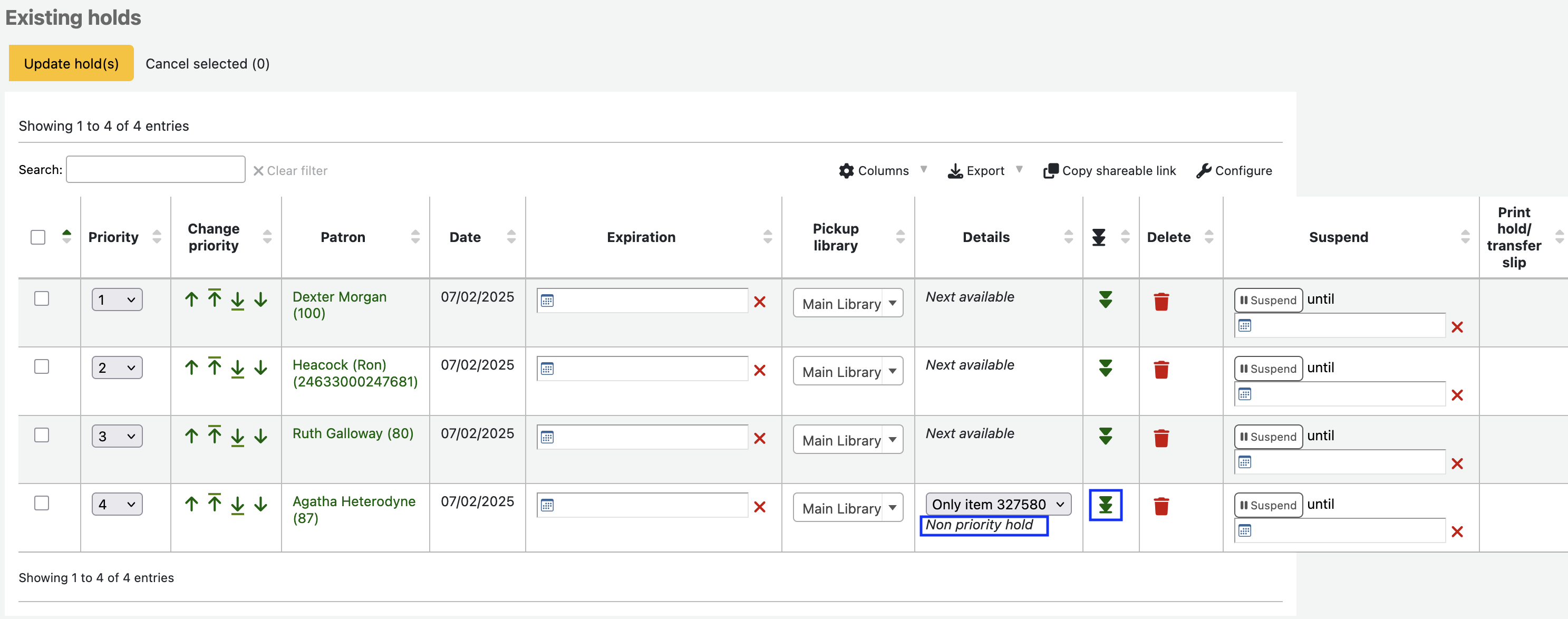
Task: Select checkbox for Dexter Morgan's hold
Action: click(42, 298)
